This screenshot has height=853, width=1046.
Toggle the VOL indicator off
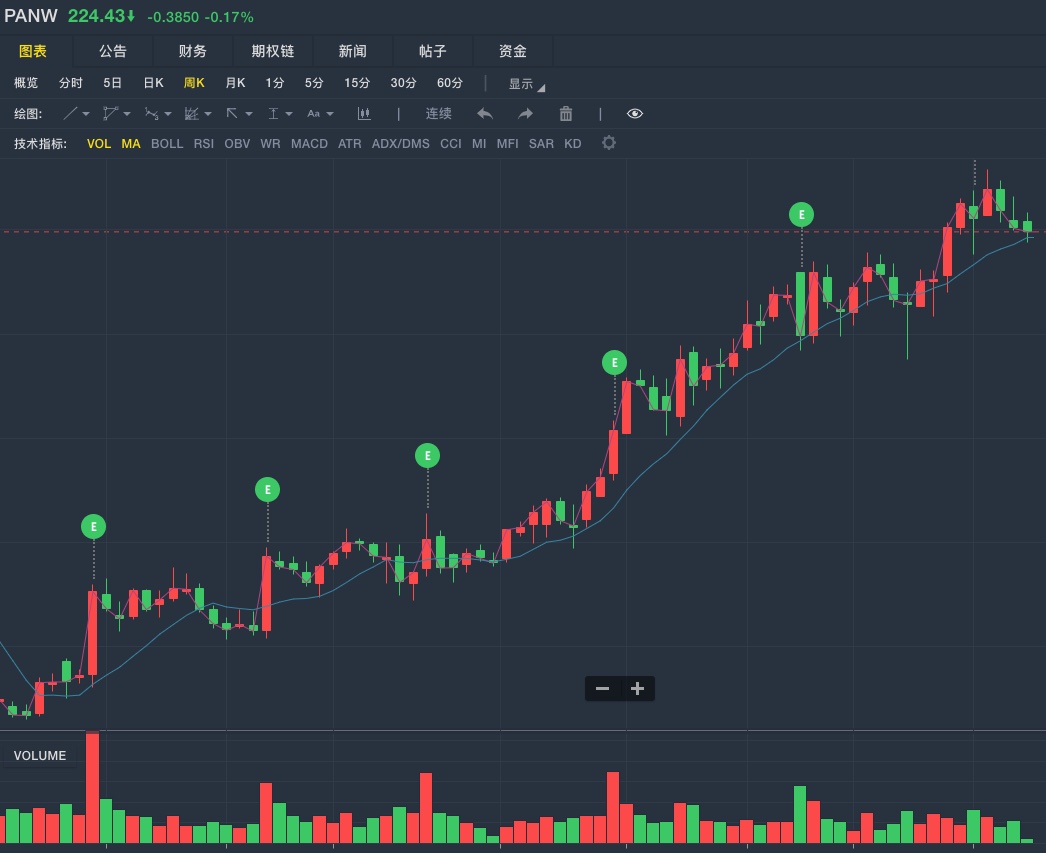pyautogui.click(x=99, y=144)
